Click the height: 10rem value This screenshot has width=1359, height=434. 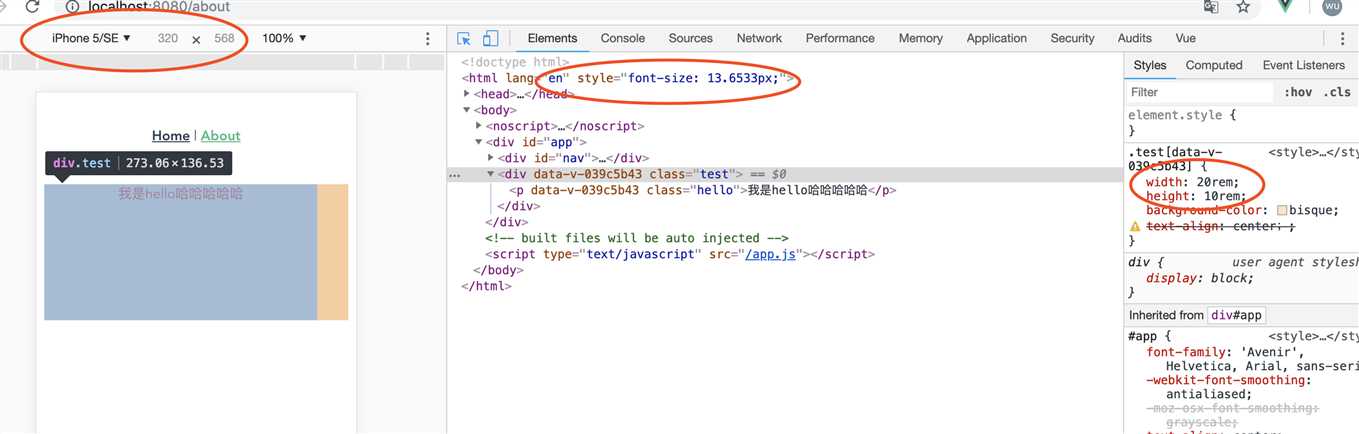[x=1222, y=196]
